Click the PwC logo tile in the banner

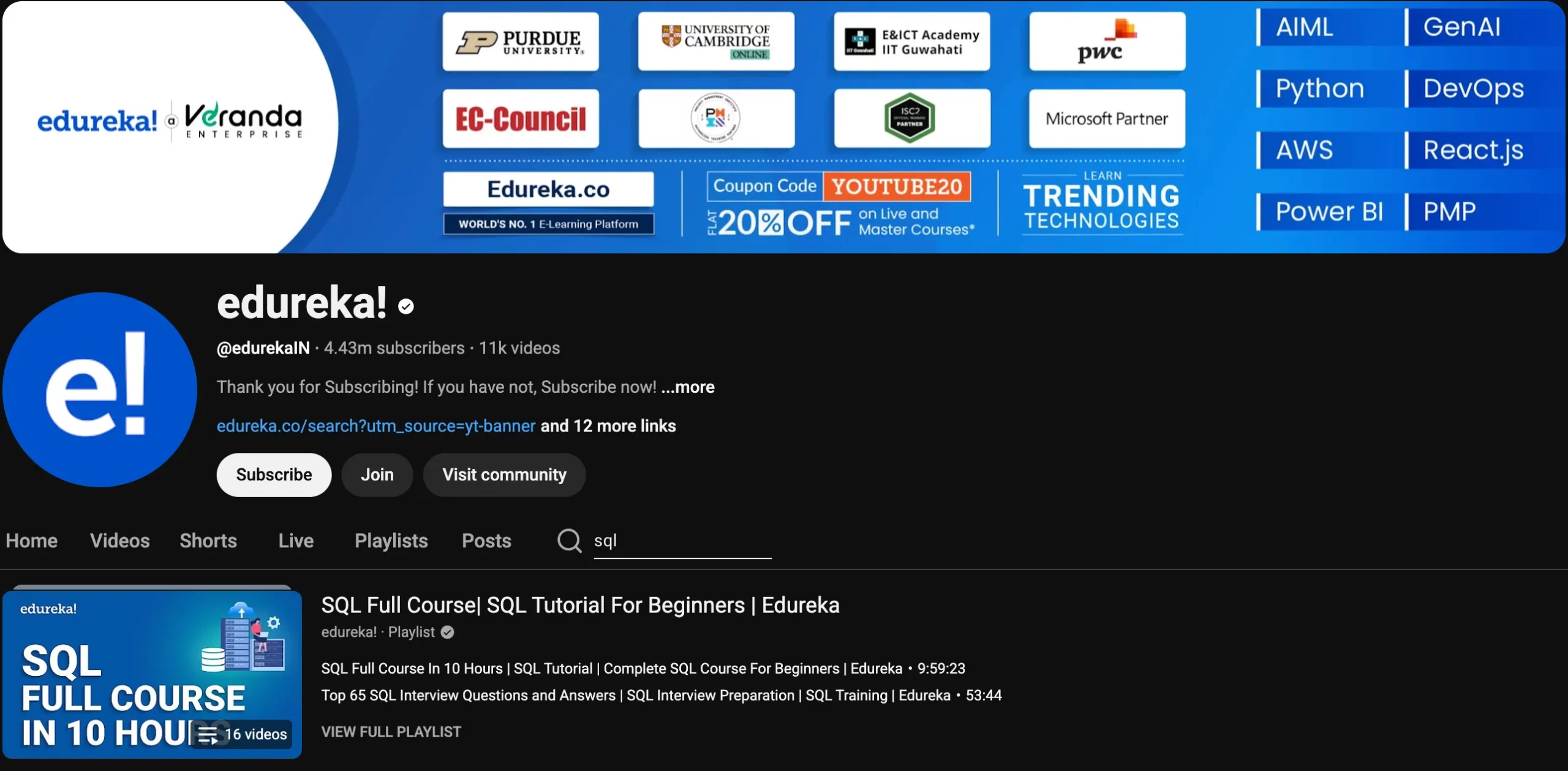[x=1107, y=42]
